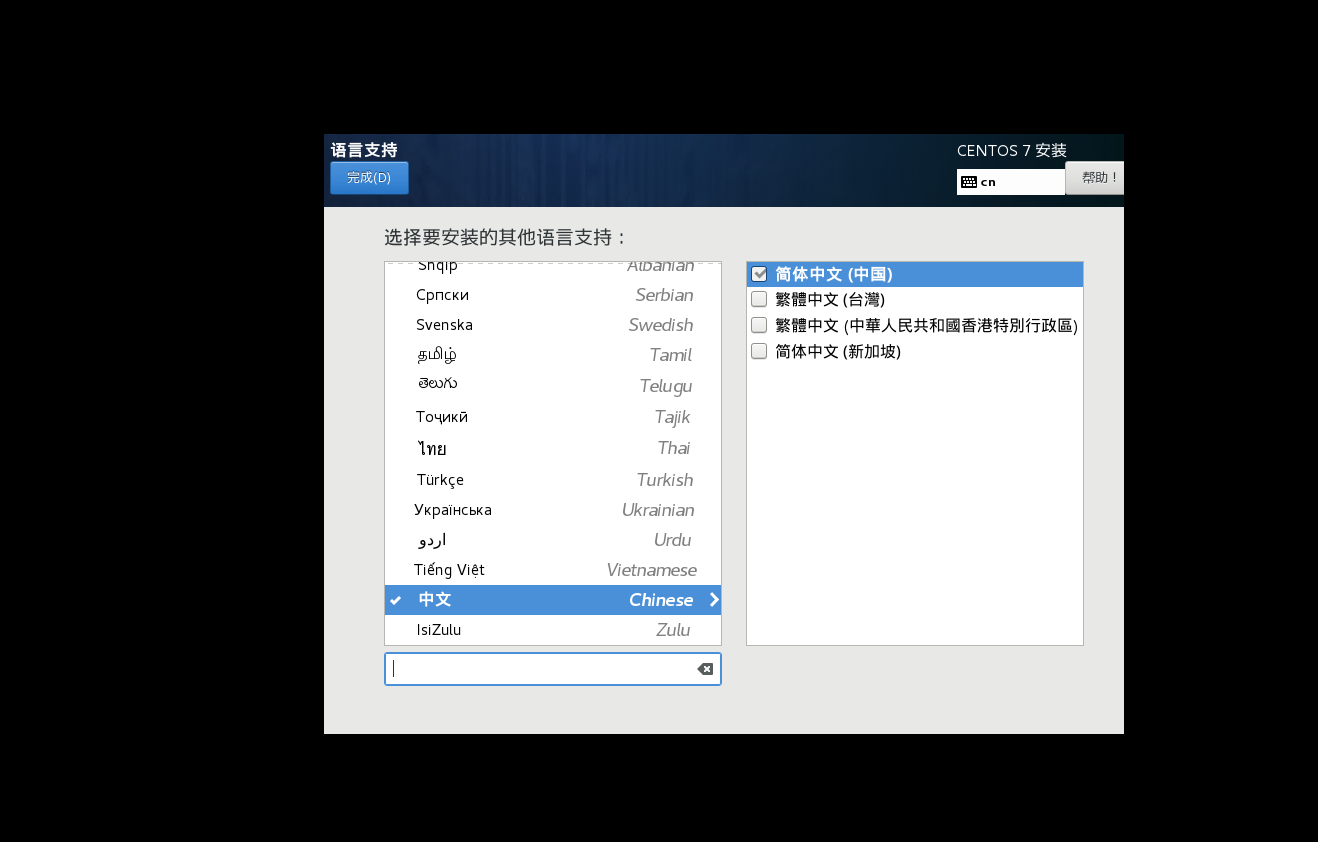Click the clear-text icon in search field
Screen dimensions: 1318x842
[x=705, y=669]
